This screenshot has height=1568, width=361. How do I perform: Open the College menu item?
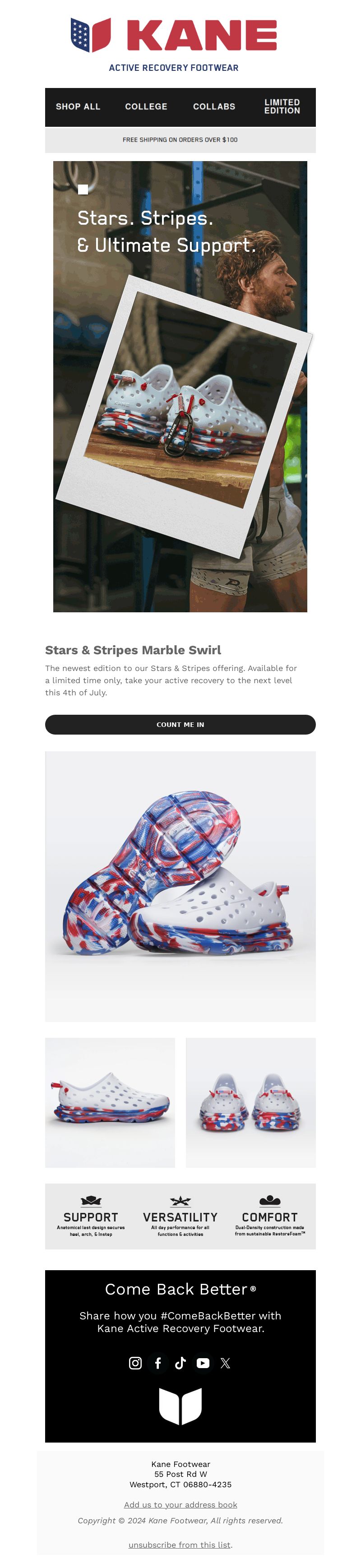point(146,106)
